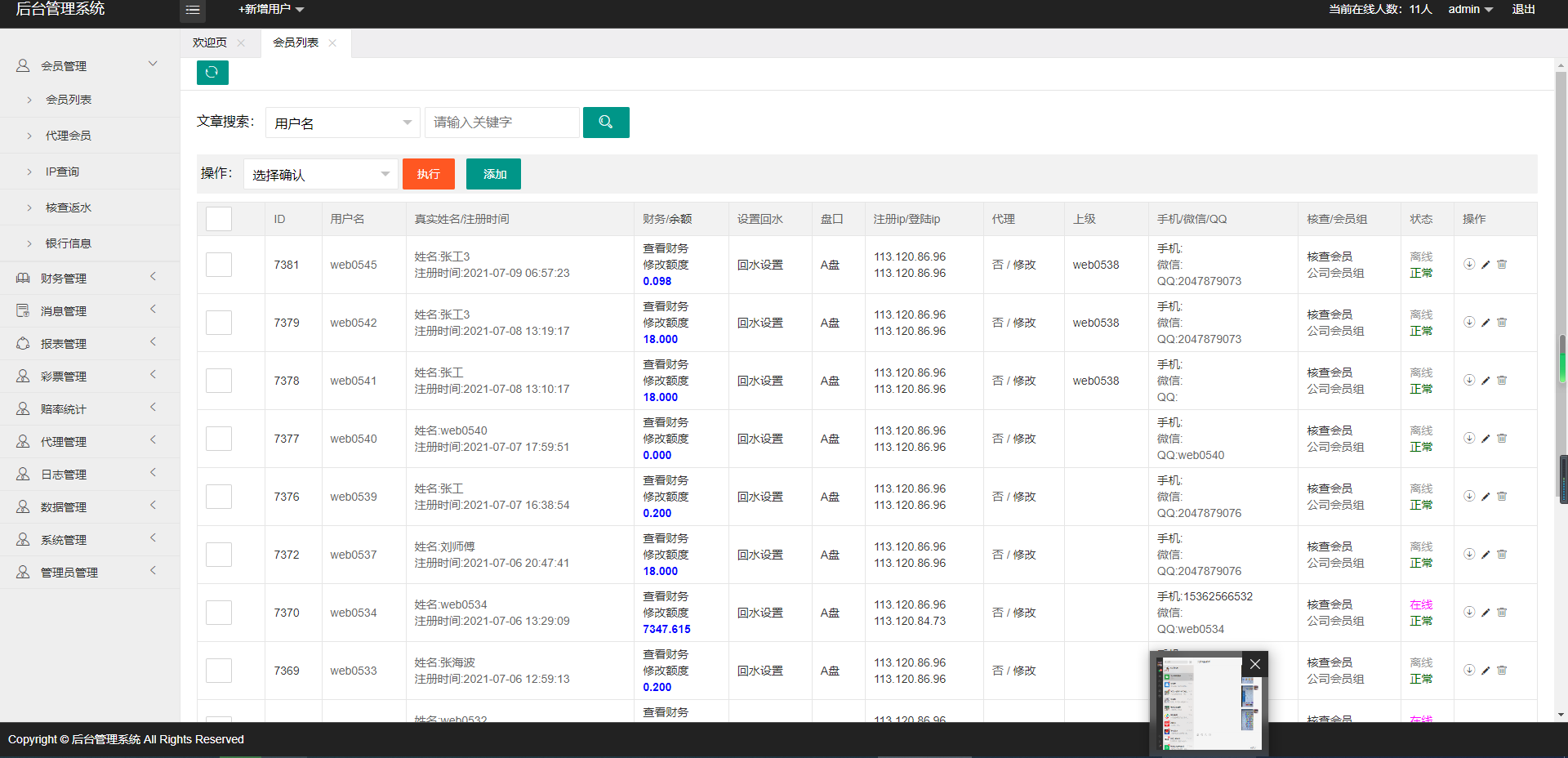Click the green refresh icon button

pos(212,73)
